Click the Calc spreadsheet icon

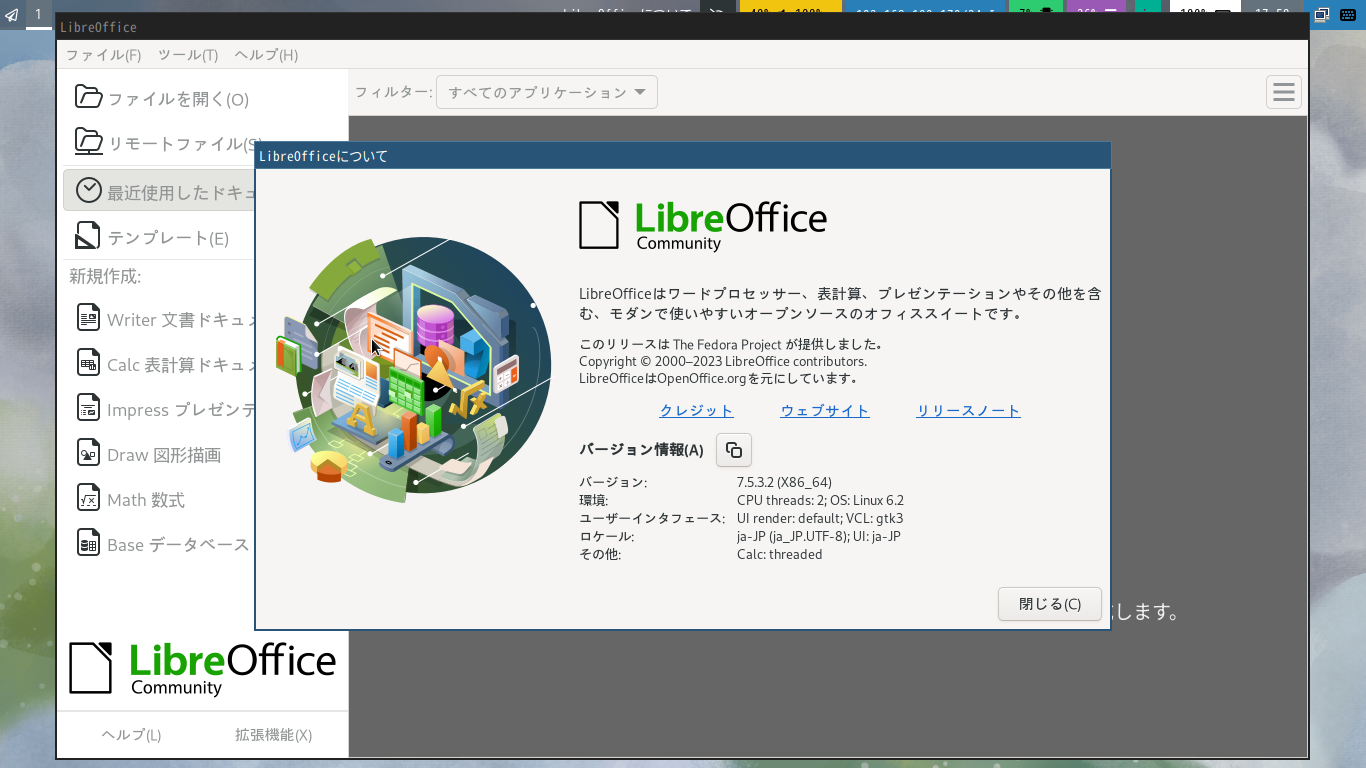pyautogui.click(x=89, y=363)
